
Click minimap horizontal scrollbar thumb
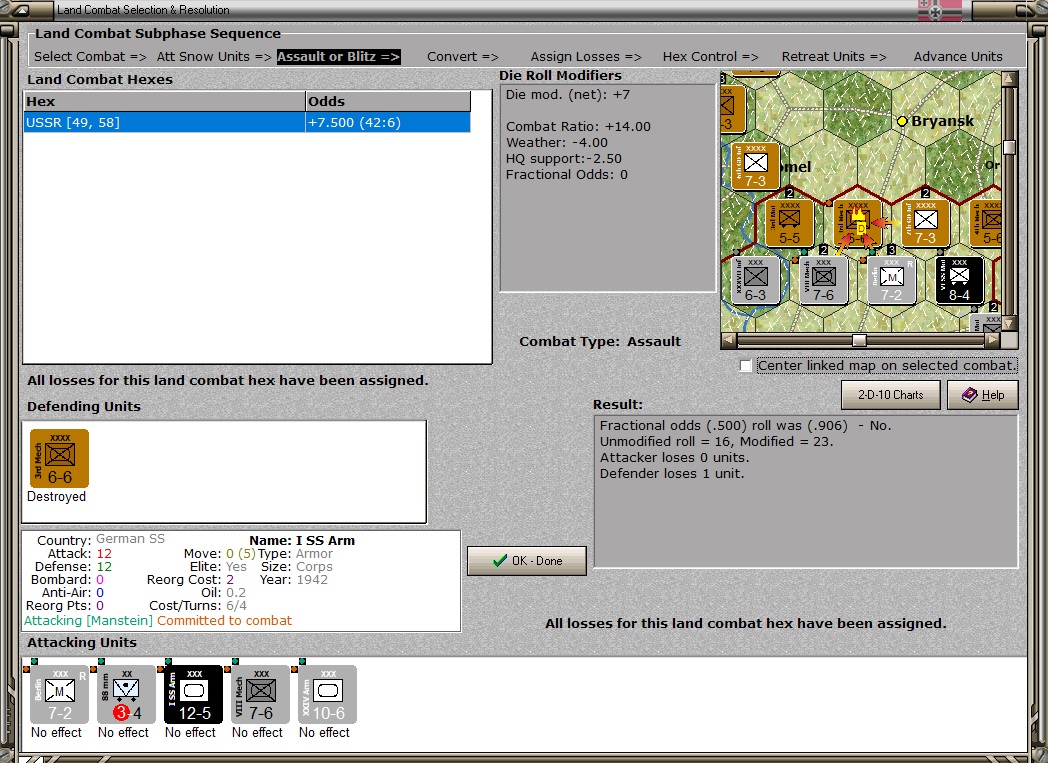tap(860, 341)
